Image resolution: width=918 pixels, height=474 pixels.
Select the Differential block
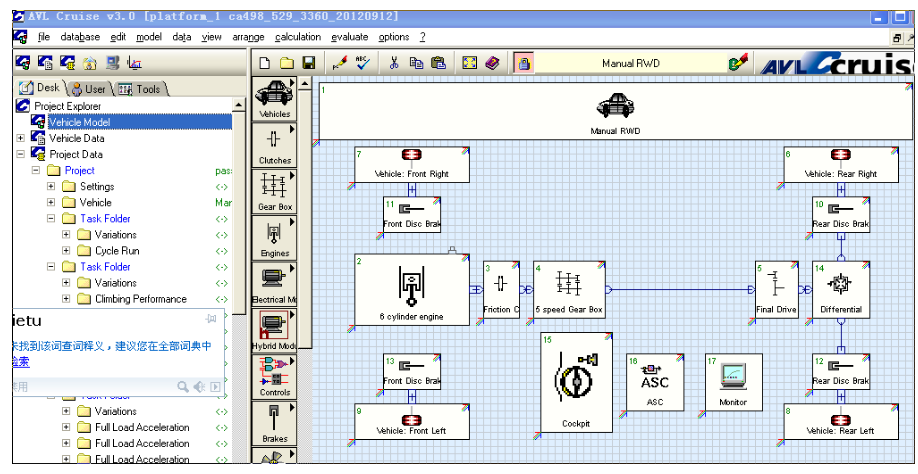pos(841,290)
